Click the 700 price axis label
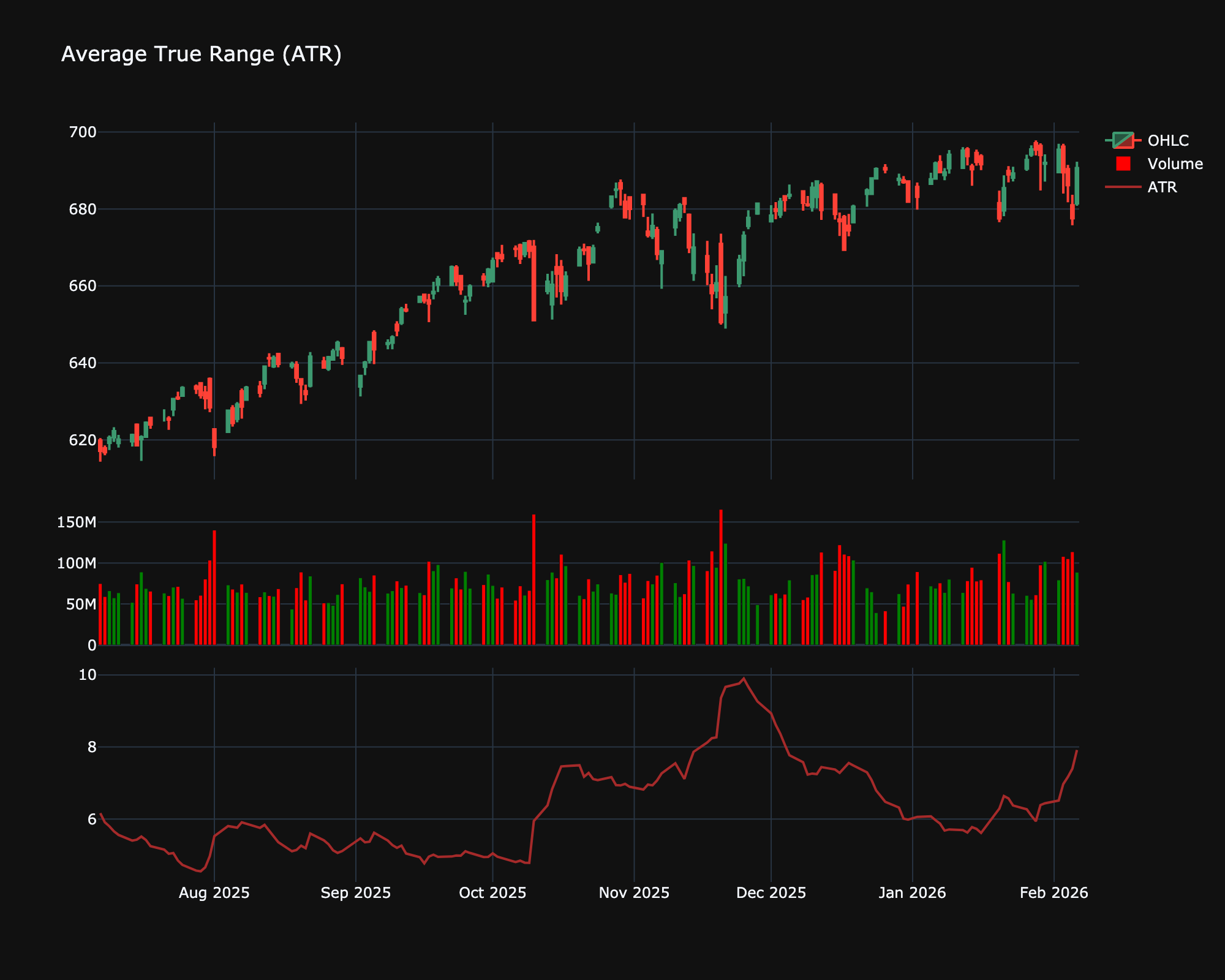This screenshot has width=1225, height=980. [x=83, y=132]
